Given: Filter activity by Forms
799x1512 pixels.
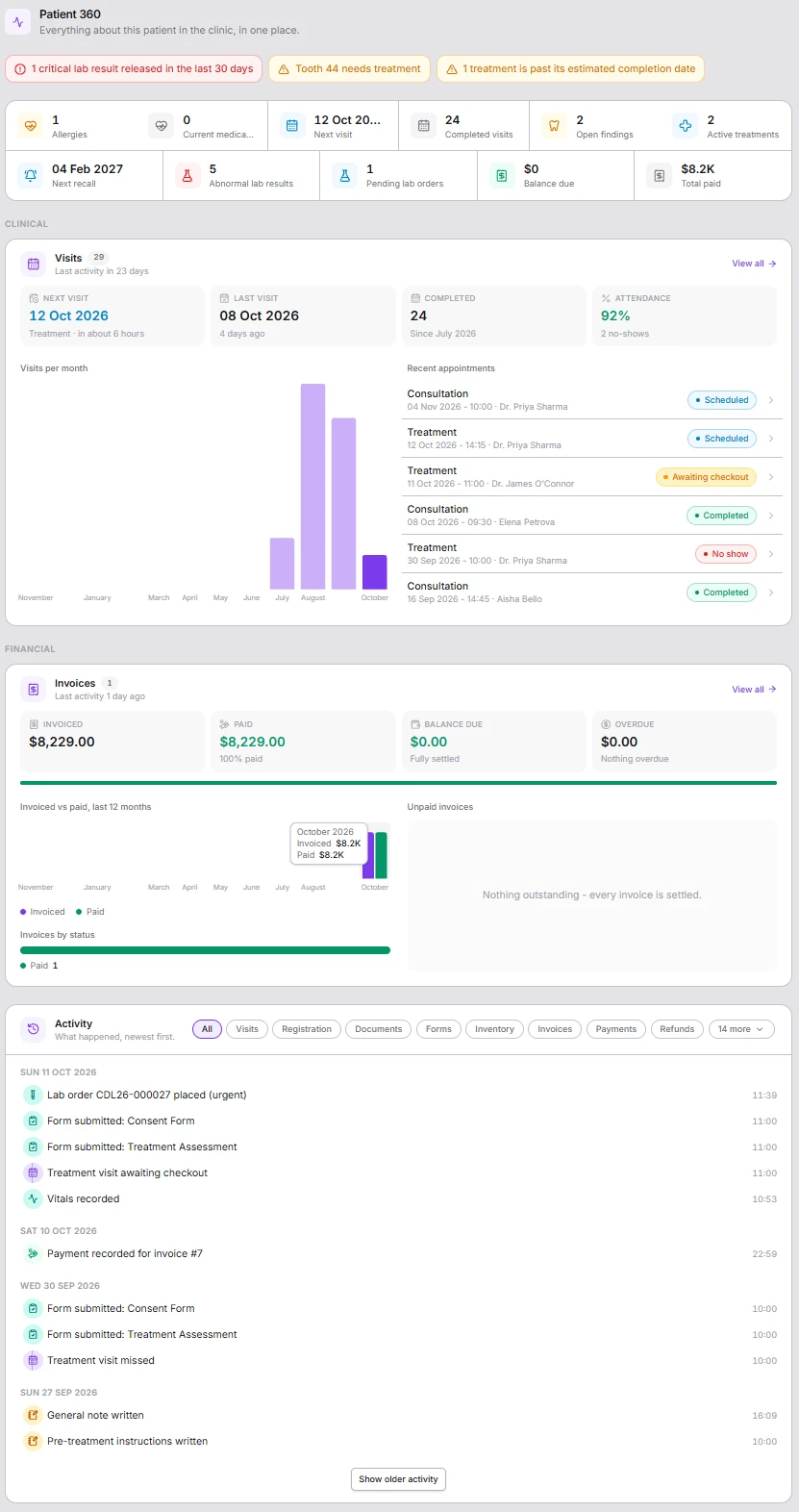Looking at the screenshot, I should [438, 1029].
